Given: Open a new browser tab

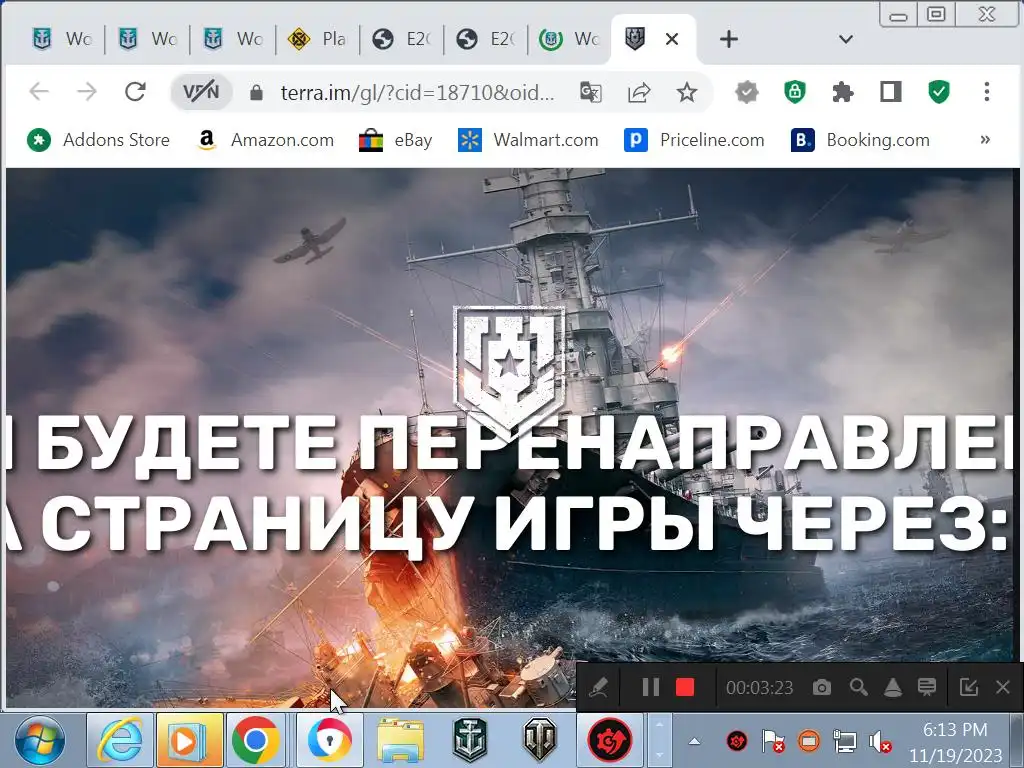Looking at the screenshot, I should 729,39.
